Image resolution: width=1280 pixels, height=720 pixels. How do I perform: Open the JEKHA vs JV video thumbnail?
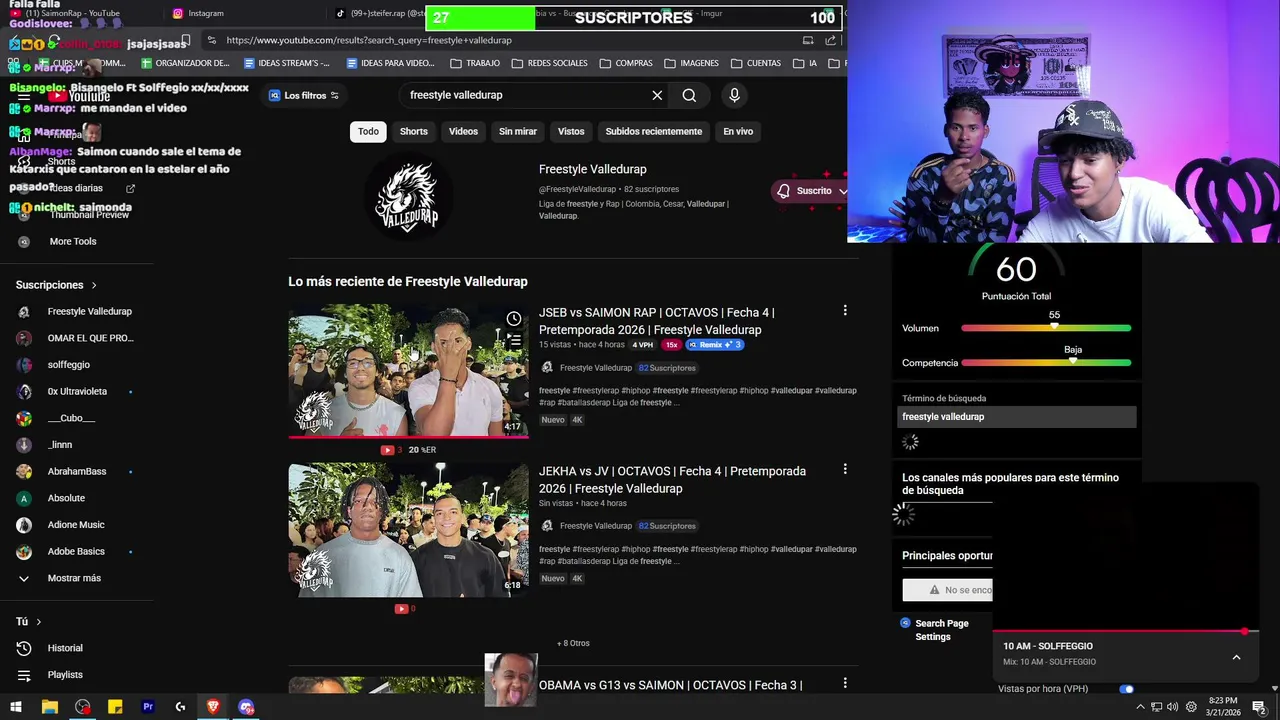(x=408, y=530)
